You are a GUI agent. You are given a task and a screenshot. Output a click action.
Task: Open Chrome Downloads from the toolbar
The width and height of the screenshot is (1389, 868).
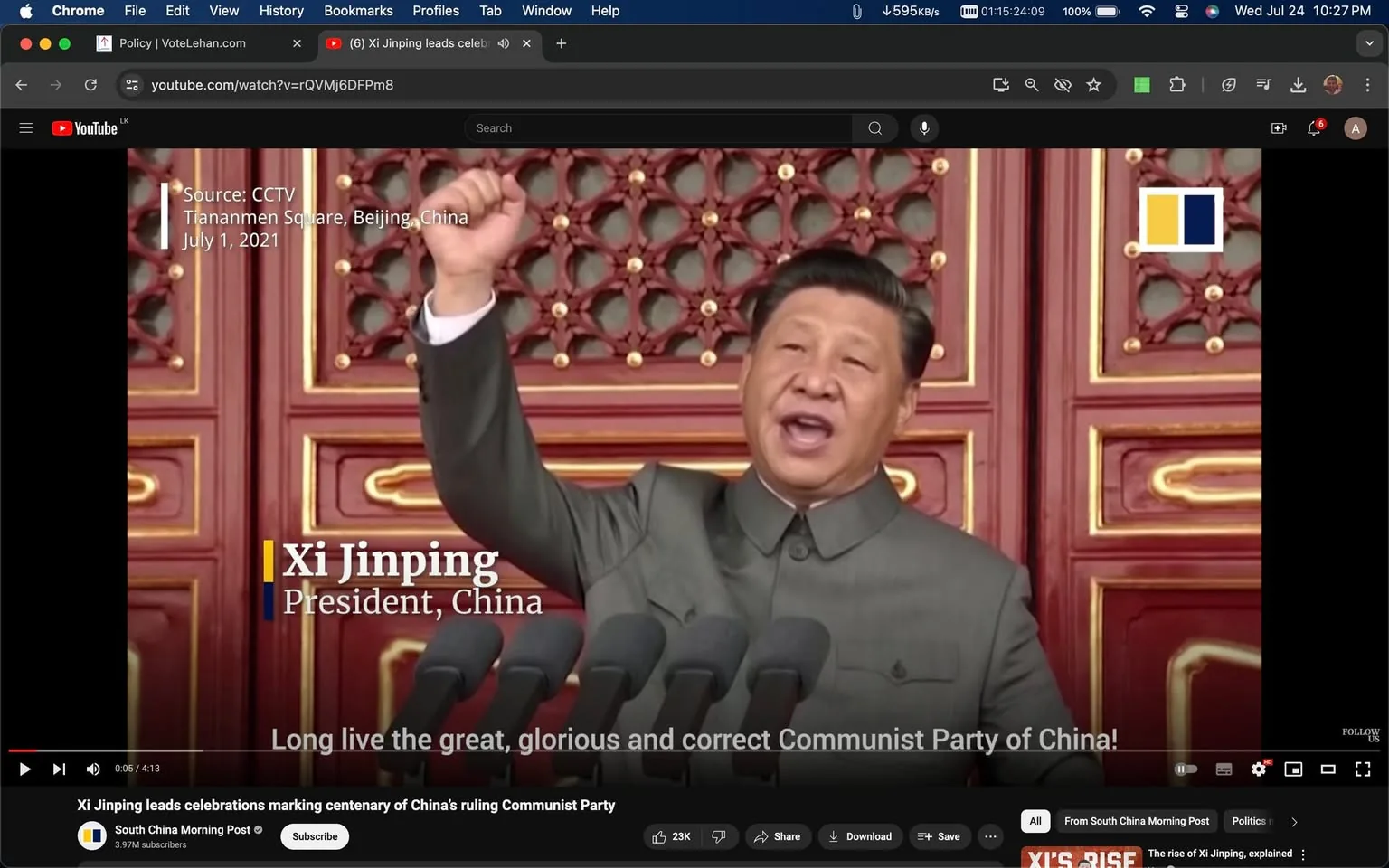pos(1299,84)
